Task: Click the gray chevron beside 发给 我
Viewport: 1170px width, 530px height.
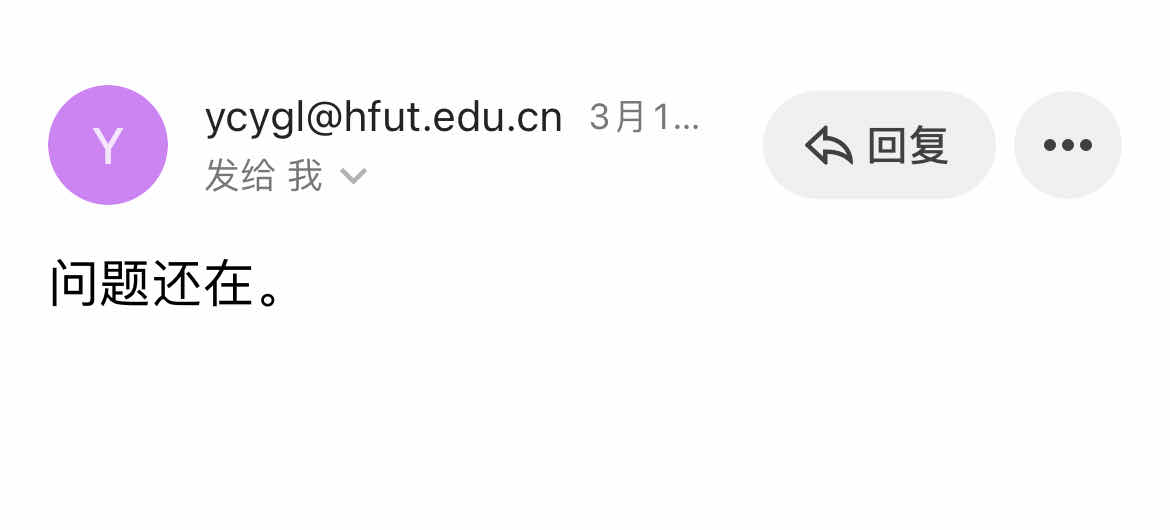Action: click(x=354, y=177)
